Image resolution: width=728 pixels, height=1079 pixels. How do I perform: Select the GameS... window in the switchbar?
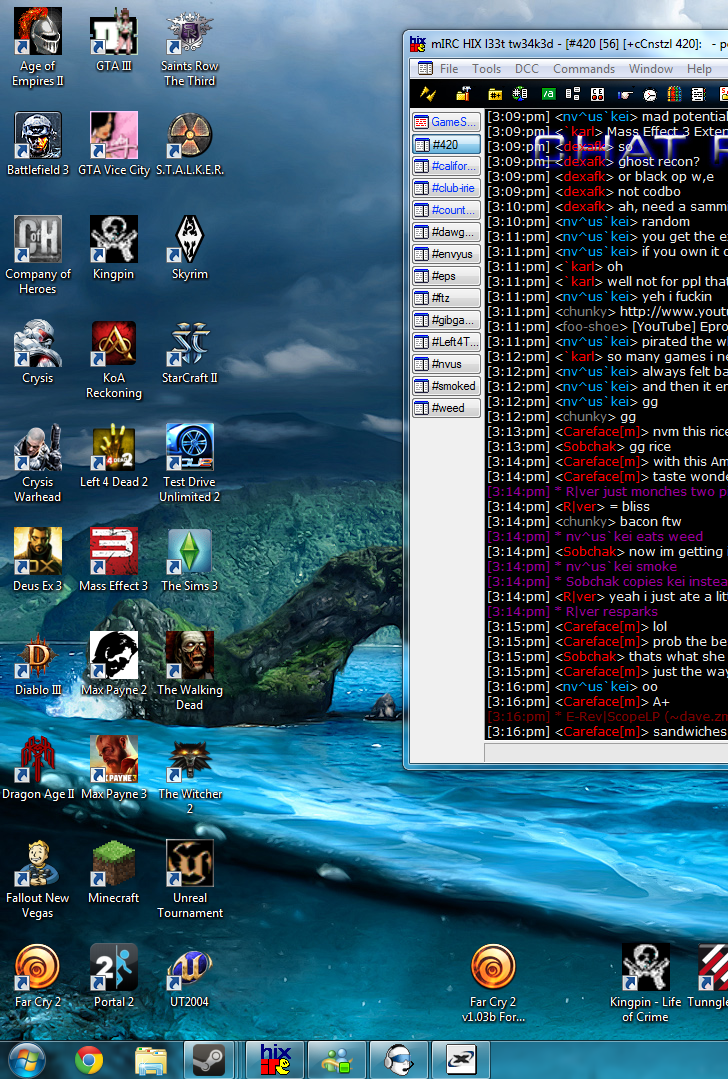click(x=446, y=122)
